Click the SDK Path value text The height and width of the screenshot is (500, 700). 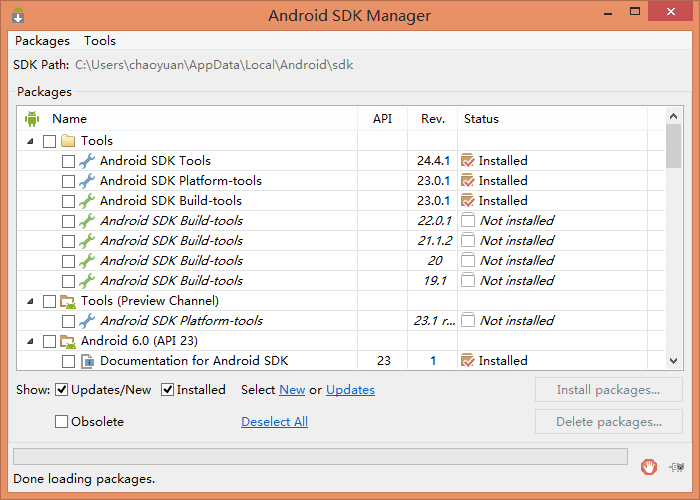coord(214,65)
